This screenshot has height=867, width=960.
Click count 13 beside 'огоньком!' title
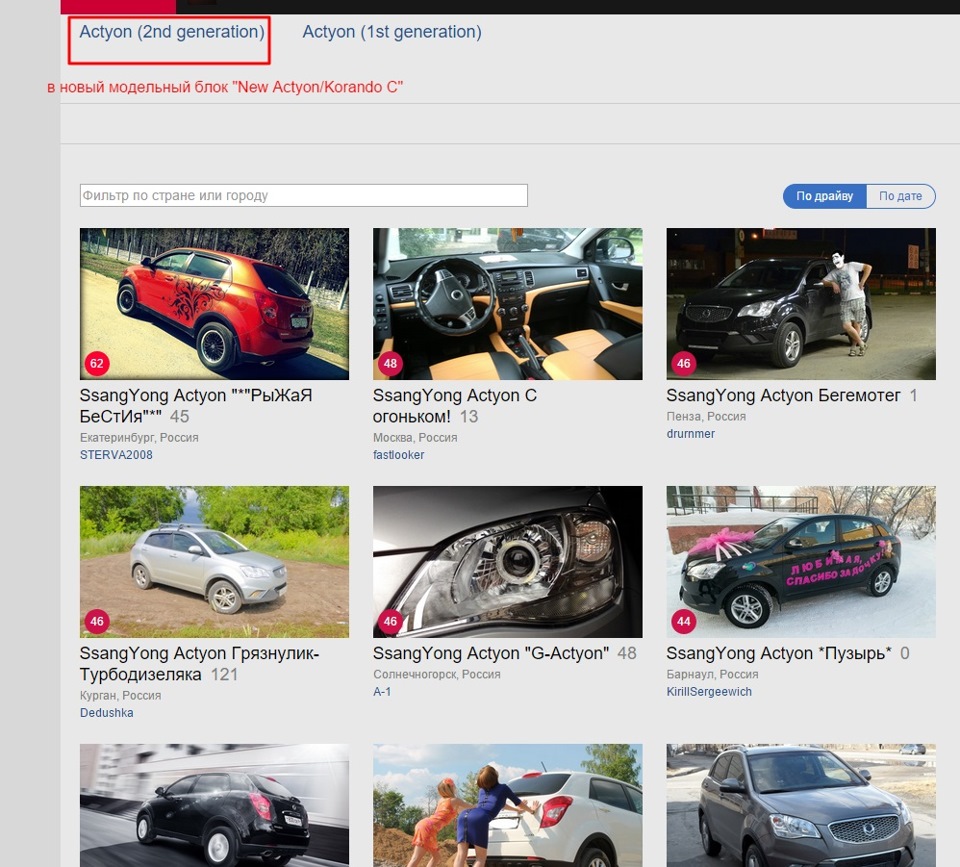click(469, 417)
